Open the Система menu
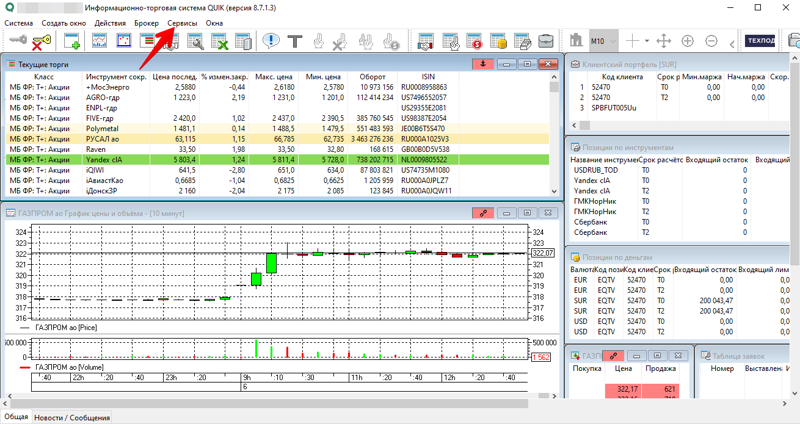The width and height of the screenshot is (800, 424). pyautogui.click(x=18, y=23)
